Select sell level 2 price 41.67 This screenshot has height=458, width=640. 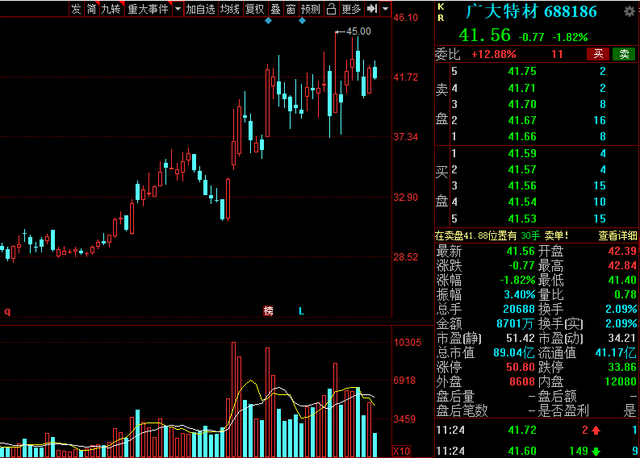(522, 120)
